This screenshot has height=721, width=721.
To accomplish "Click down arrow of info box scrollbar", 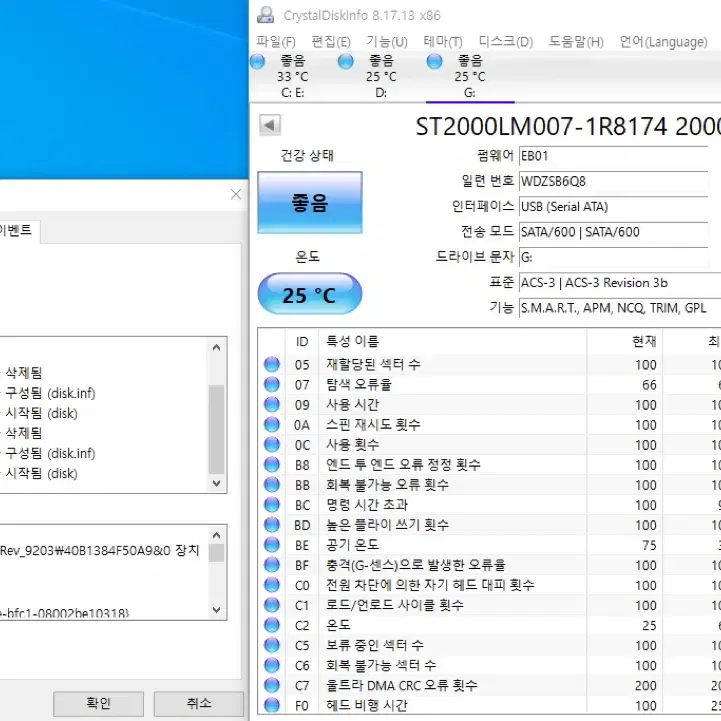I will 217,610.
